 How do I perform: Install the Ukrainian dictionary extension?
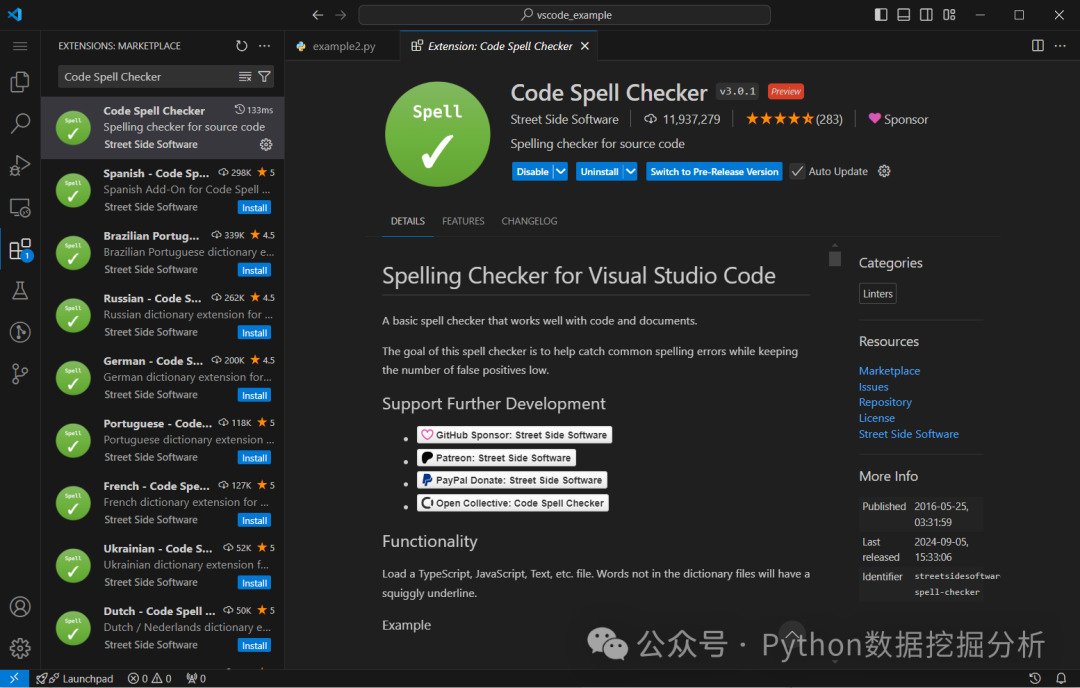tap(254, 583)
